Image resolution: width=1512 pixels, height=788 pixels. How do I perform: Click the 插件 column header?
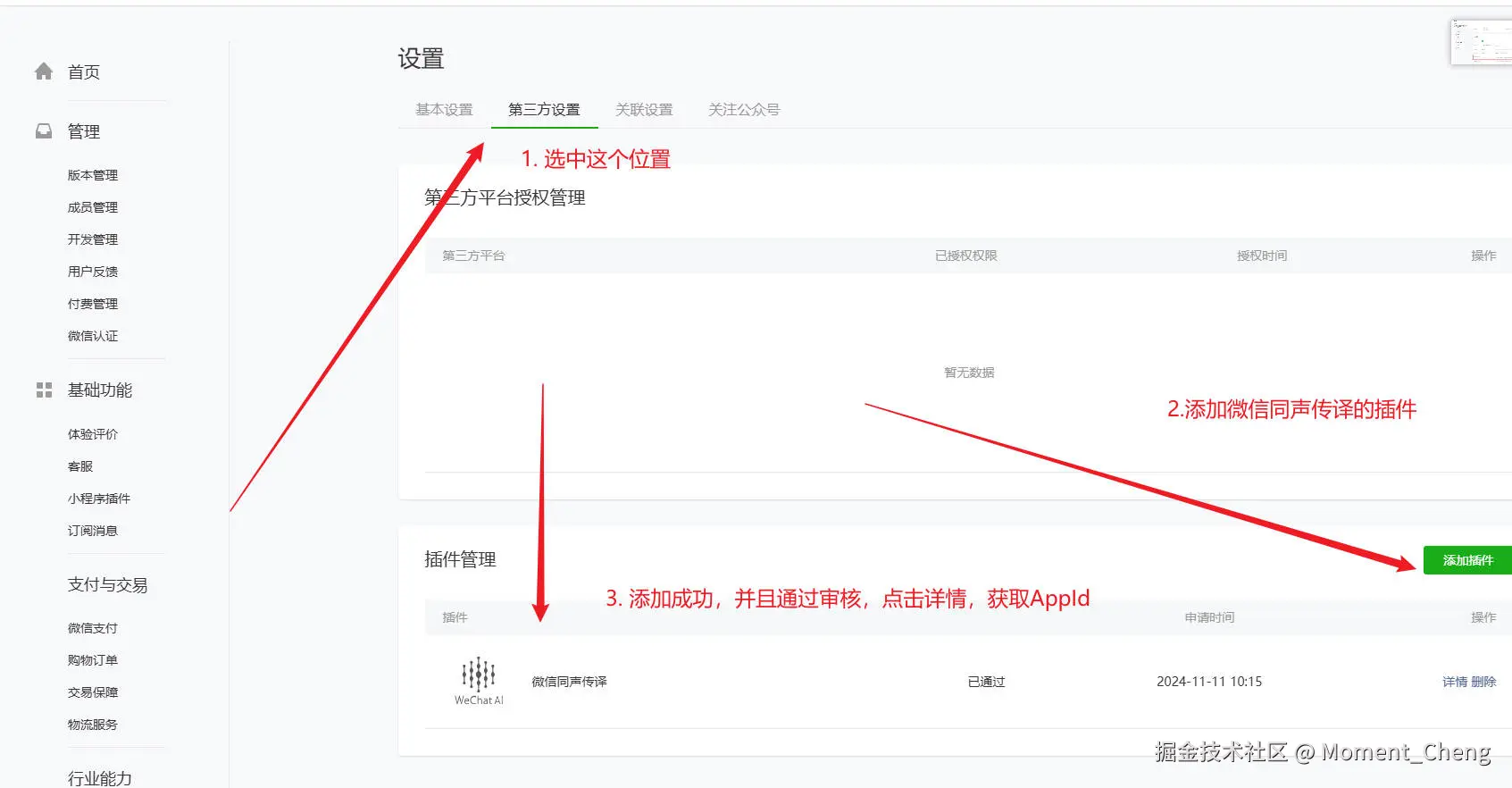[x=455, y=617]
